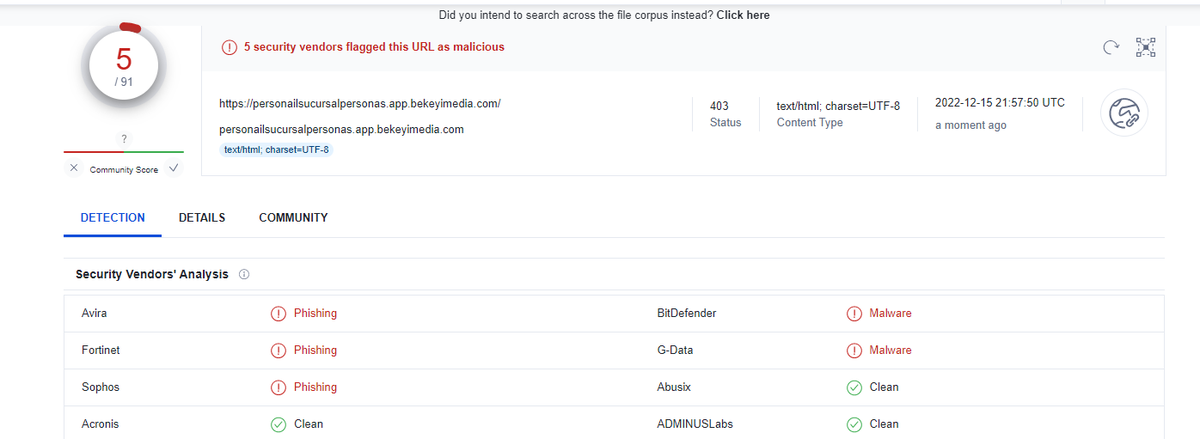This screenshot has height=439, width=1200.
Task: Click the red alert icon in malicious banner
Action: coord(229,47)
